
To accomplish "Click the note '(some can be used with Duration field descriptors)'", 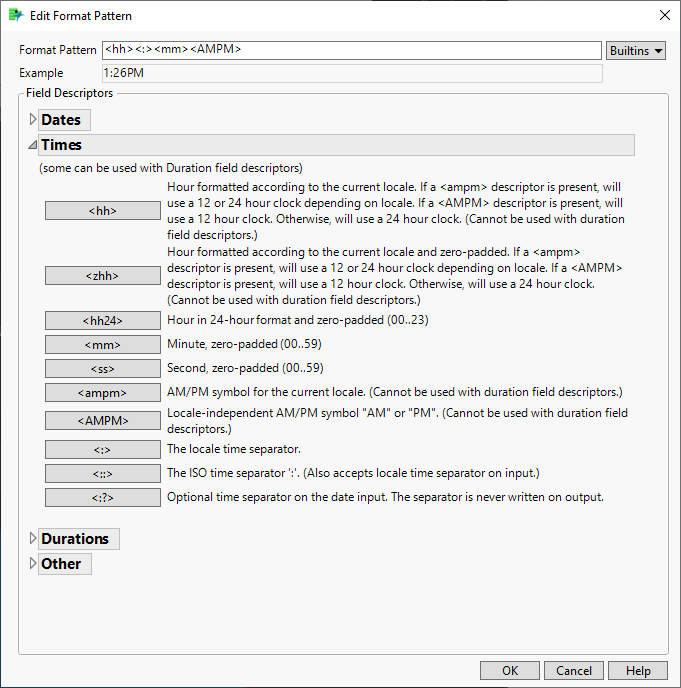I will (171, 168).
